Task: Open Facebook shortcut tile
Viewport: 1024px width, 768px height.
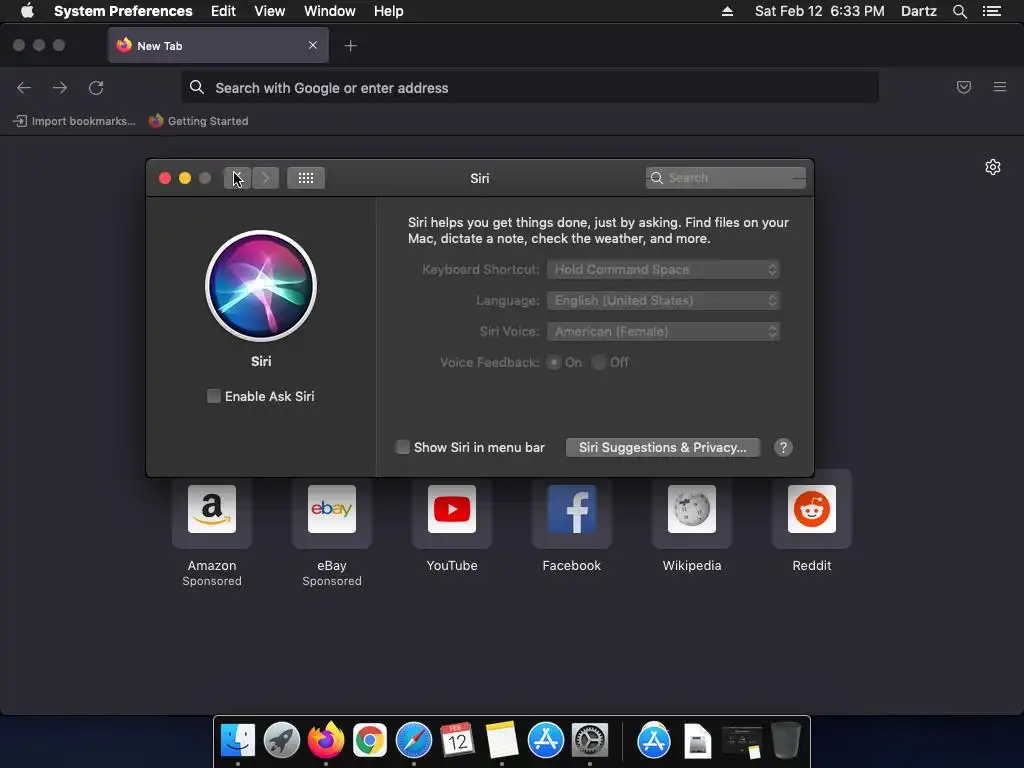Action: click(571, 509)
